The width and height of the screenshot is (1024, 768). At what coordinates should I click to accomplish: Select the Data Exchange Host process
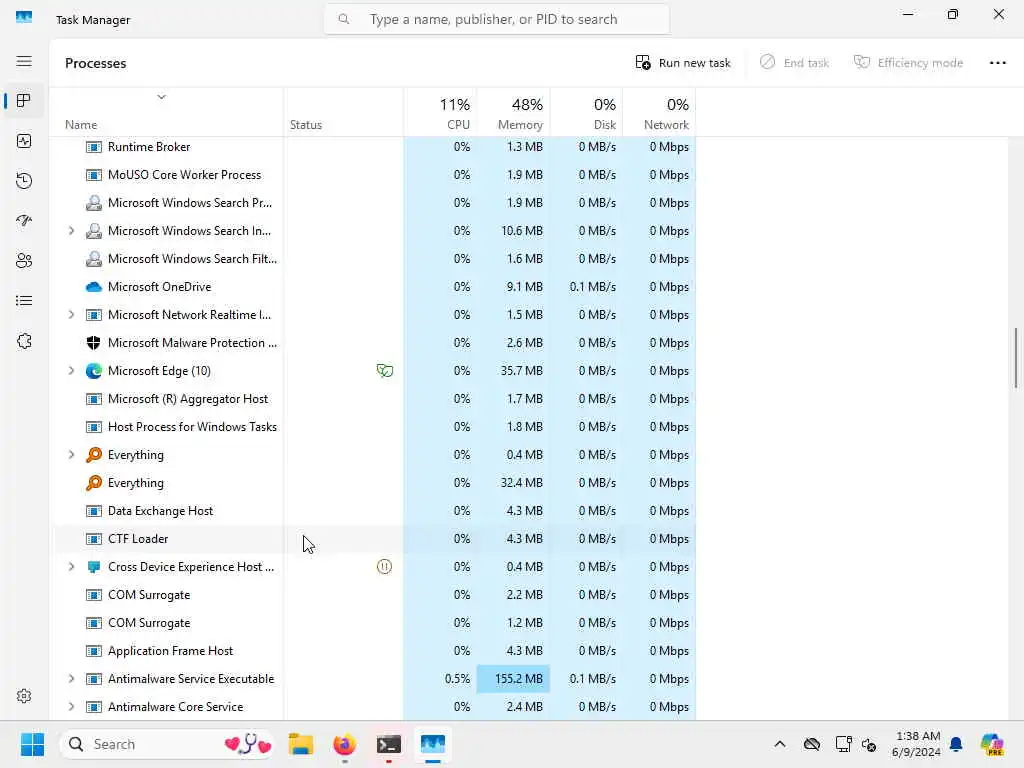374,511
